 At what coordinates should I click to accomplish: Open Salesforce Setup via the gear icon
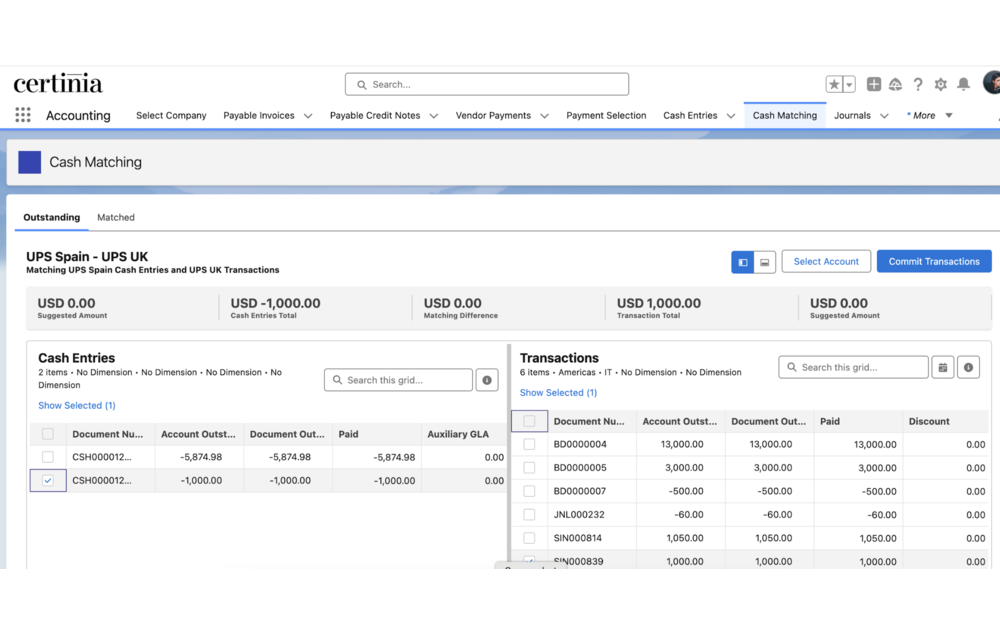(940, 84)
